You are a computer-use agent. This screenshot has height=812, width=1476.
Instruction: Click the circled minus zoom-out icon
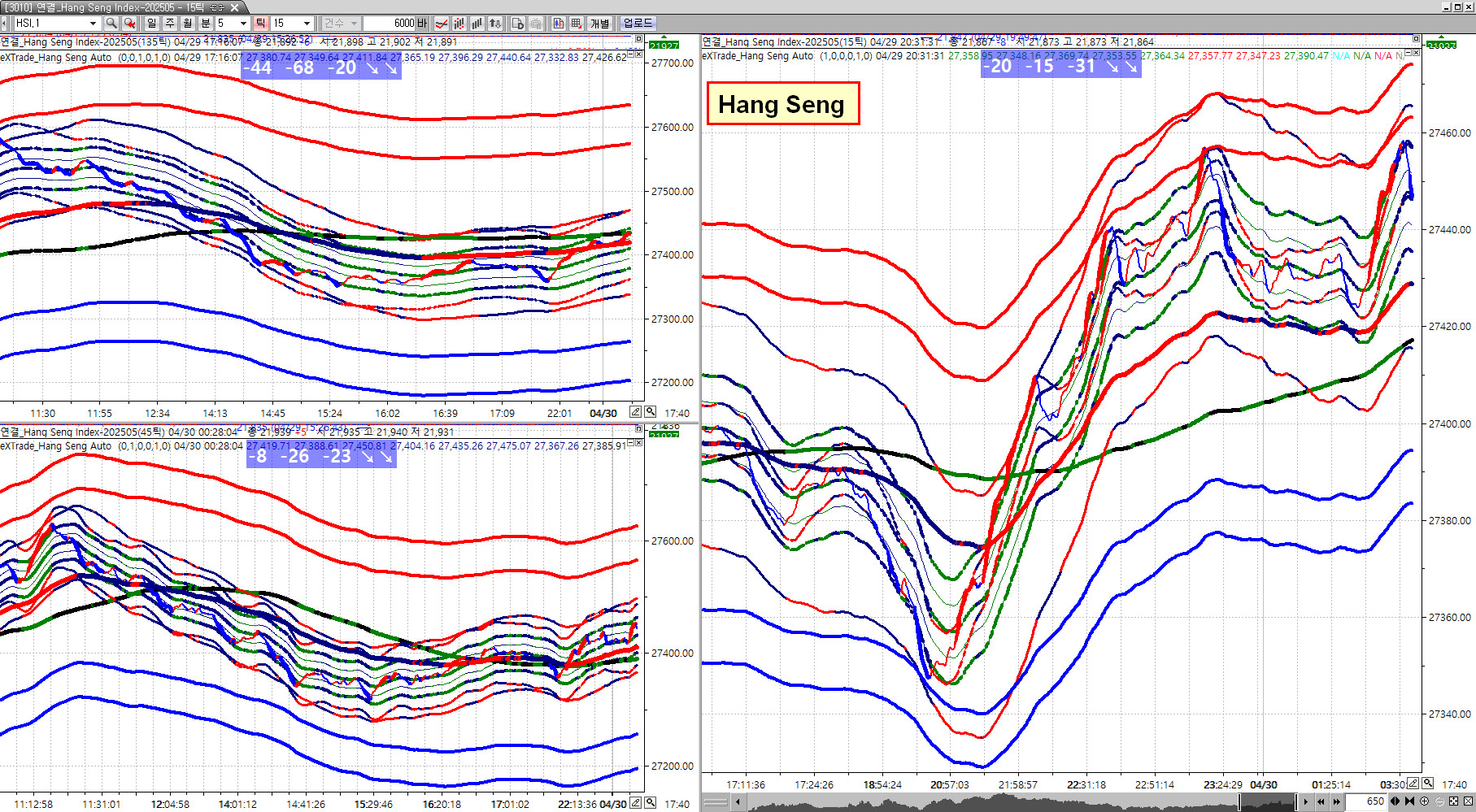[1439, 801]
